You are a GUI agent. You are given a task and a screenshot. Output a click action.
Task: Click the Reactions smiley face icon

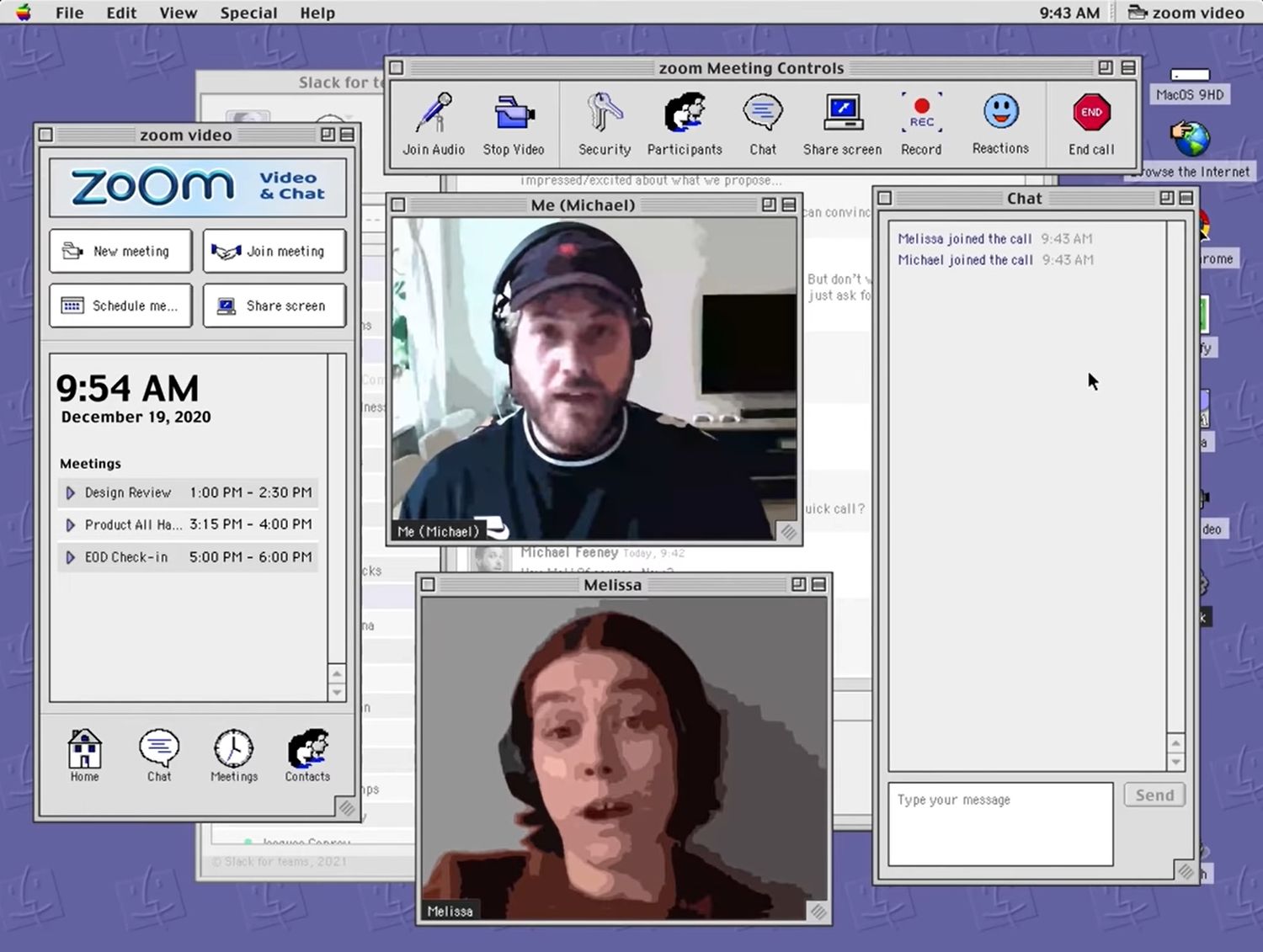coord(1000,113)
